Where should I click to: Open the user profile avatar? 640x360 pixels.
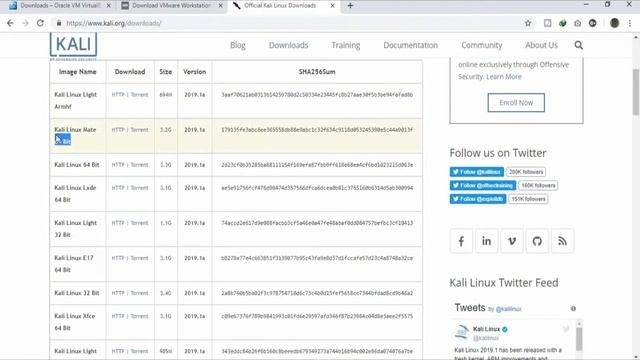coord(614,23)
